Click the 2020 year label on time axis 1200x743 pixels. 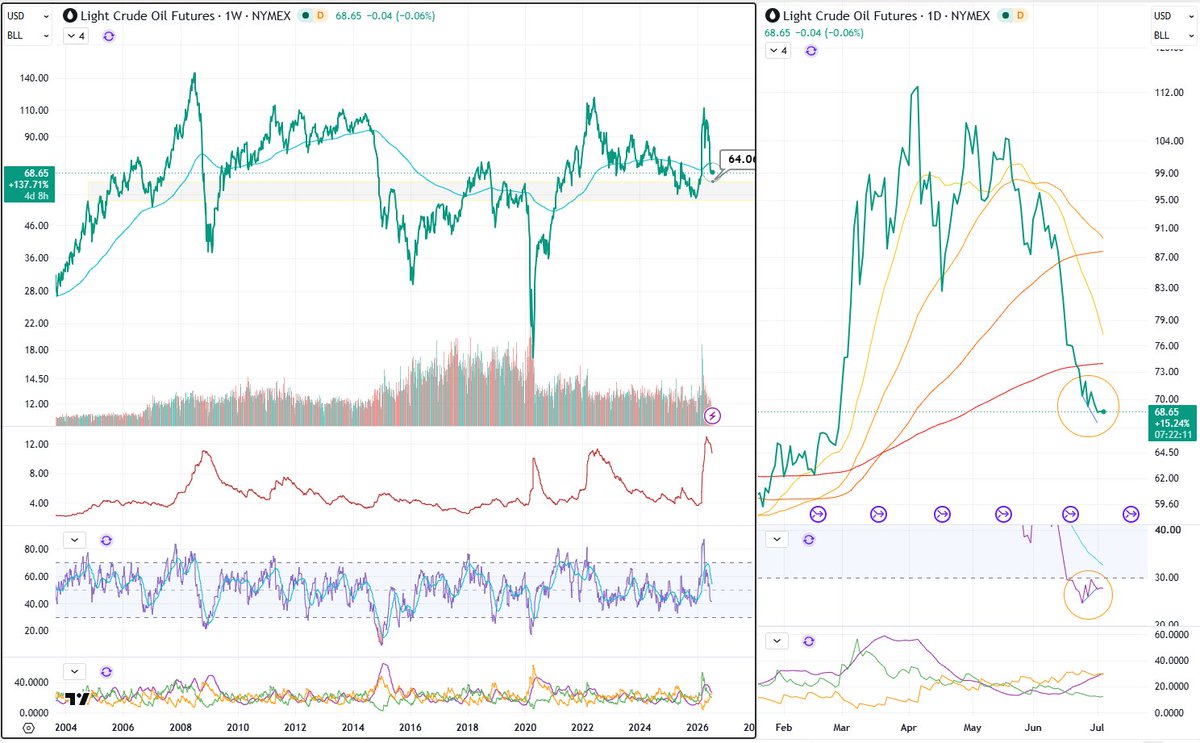pyautogui.click(x=524, y=728)
